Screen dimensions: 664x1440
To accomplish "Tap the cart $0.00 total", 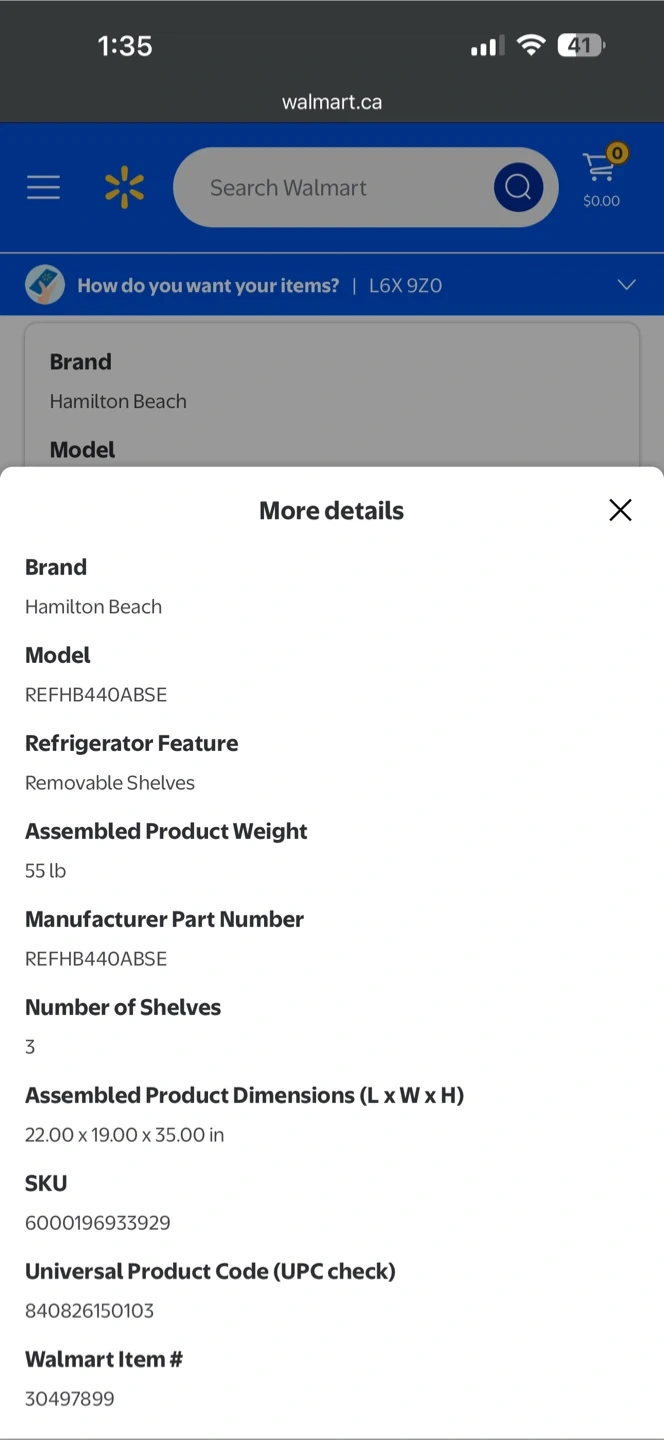I will [x=601, y=201].
